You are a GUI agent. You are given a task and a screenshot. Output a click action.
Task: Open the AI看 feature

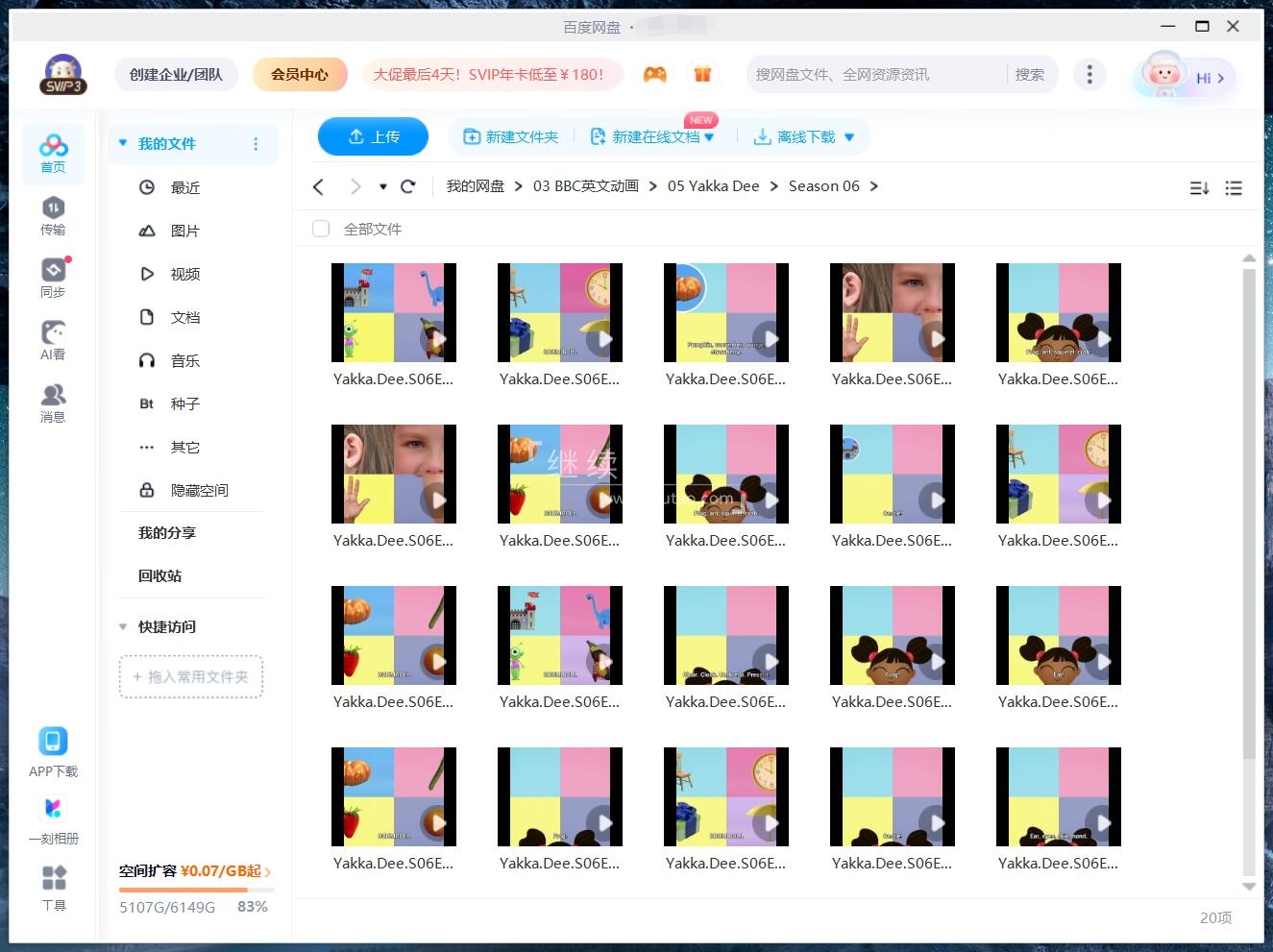pos(53,340)
